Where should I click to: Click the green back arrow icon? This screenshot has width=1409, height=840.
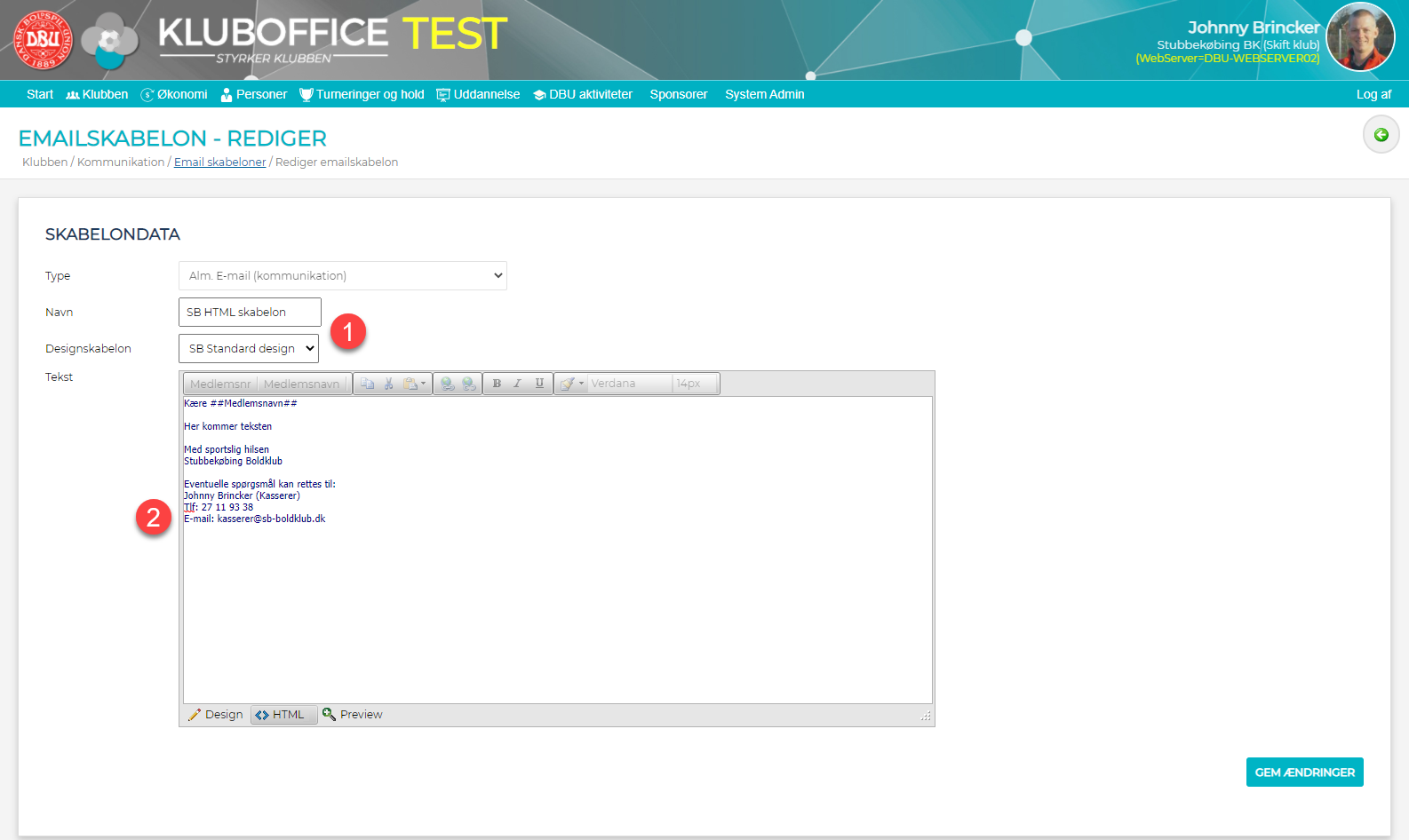click(1381, 135)
